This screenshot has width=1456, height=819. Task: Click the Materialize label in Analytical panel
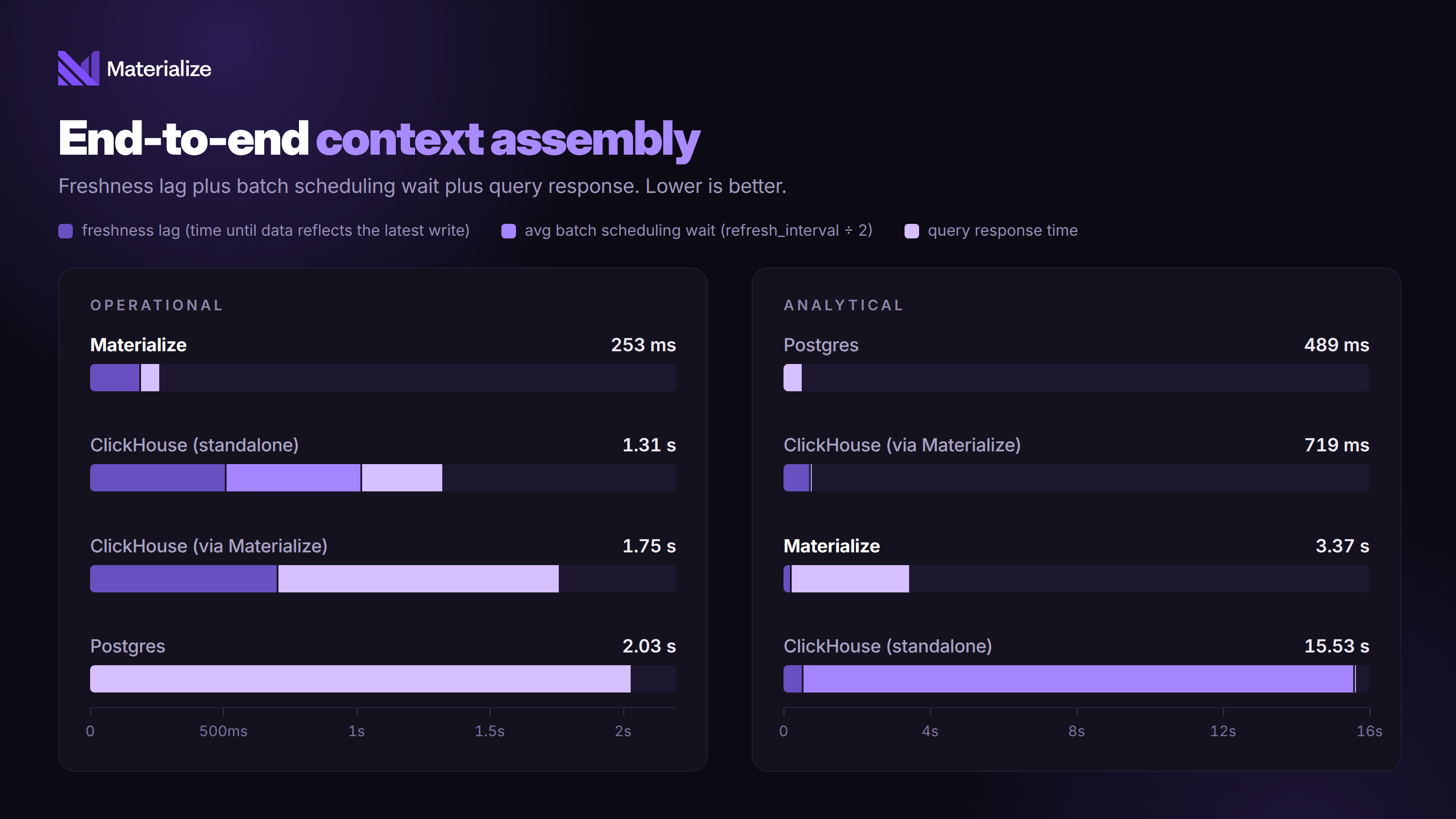coord(831,546)
